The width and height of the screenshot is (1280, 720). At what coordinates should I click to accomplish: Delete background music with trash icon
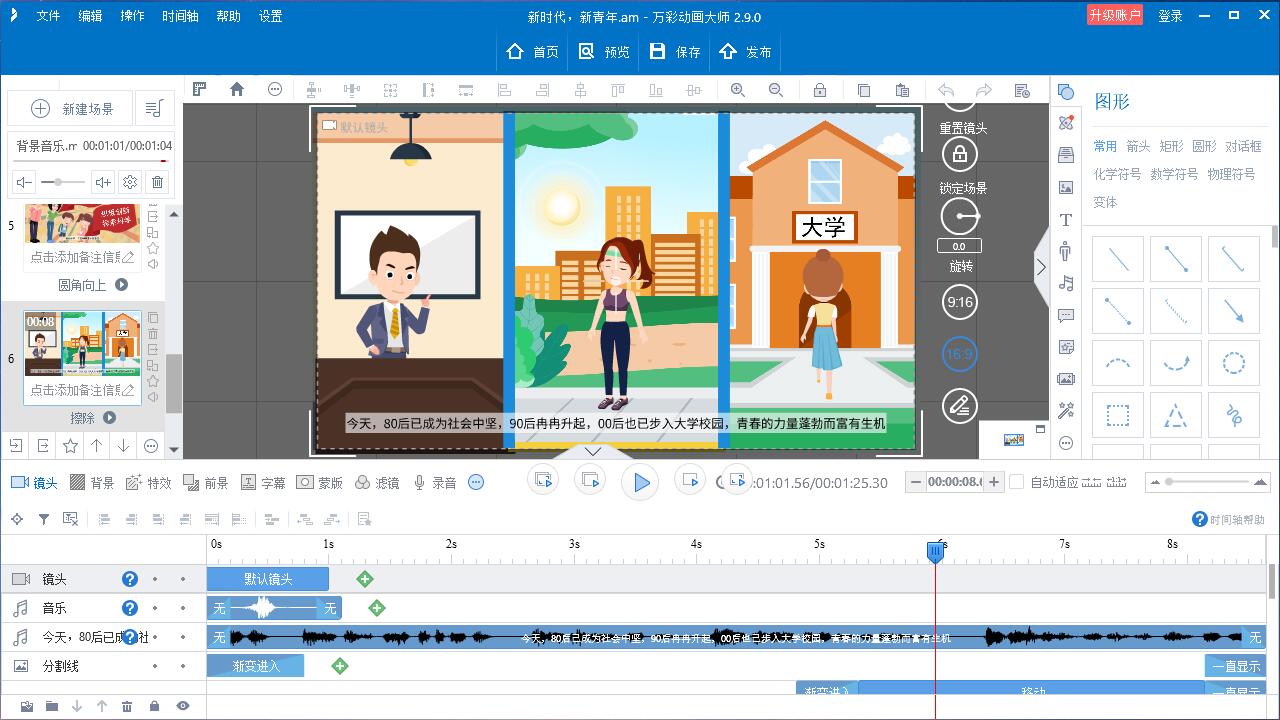click(x=157, y=182)
